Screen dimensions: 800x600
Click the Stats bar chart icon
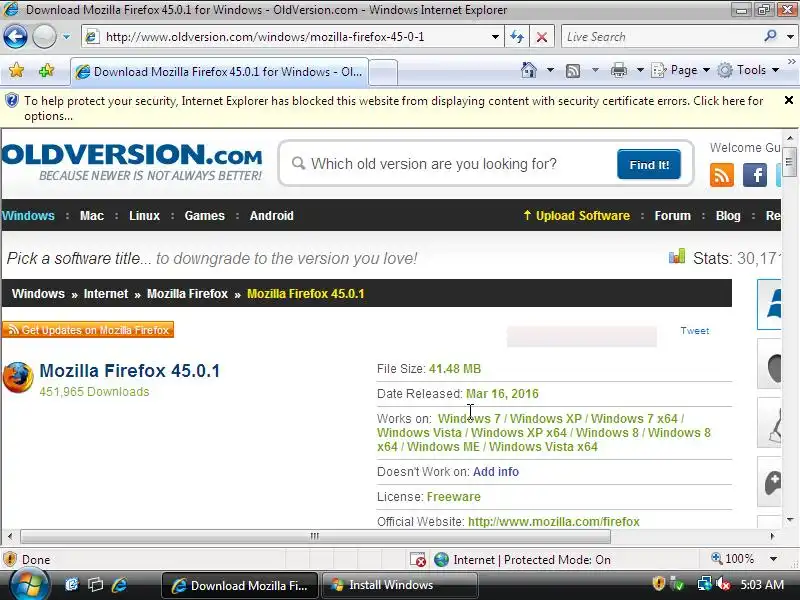click(677, 256)
